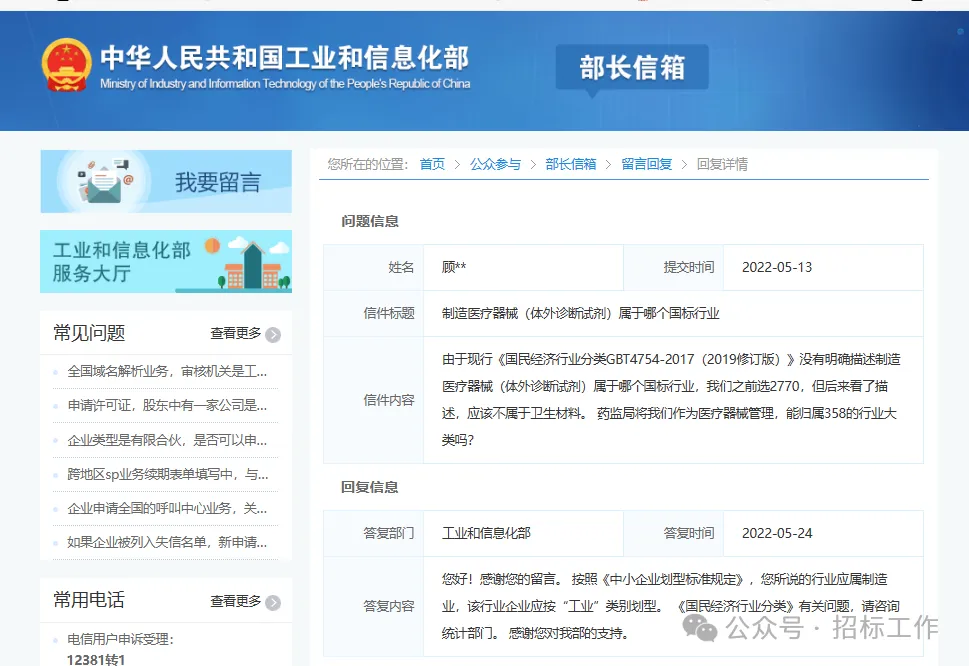Open FAQ 跨地区sp业务续期表单填写中
The image size is (969, 666).
click(x=167, y=474)
